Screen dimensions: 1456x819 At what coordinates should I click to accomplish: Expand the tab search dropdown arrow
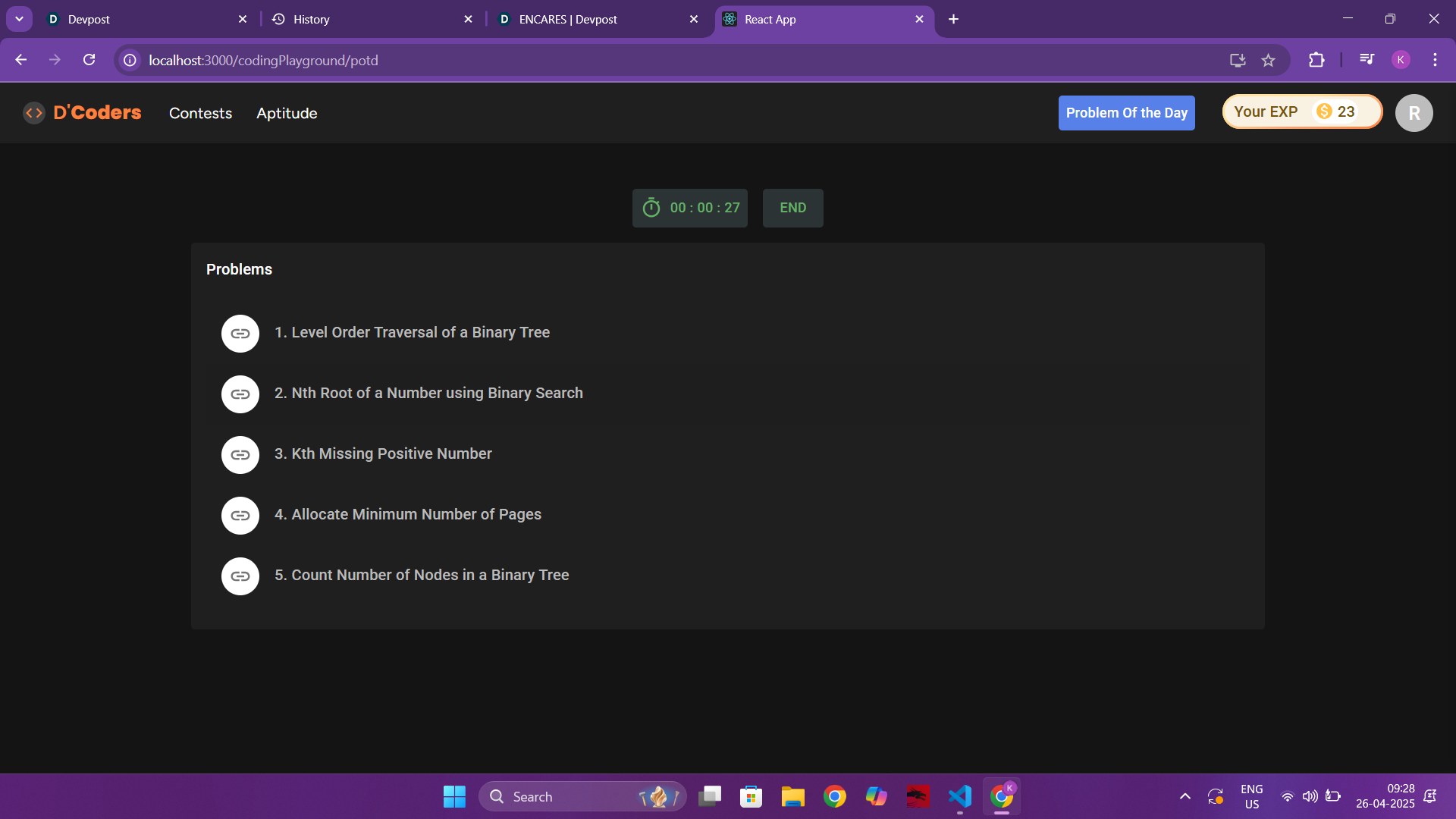point(19,19)
